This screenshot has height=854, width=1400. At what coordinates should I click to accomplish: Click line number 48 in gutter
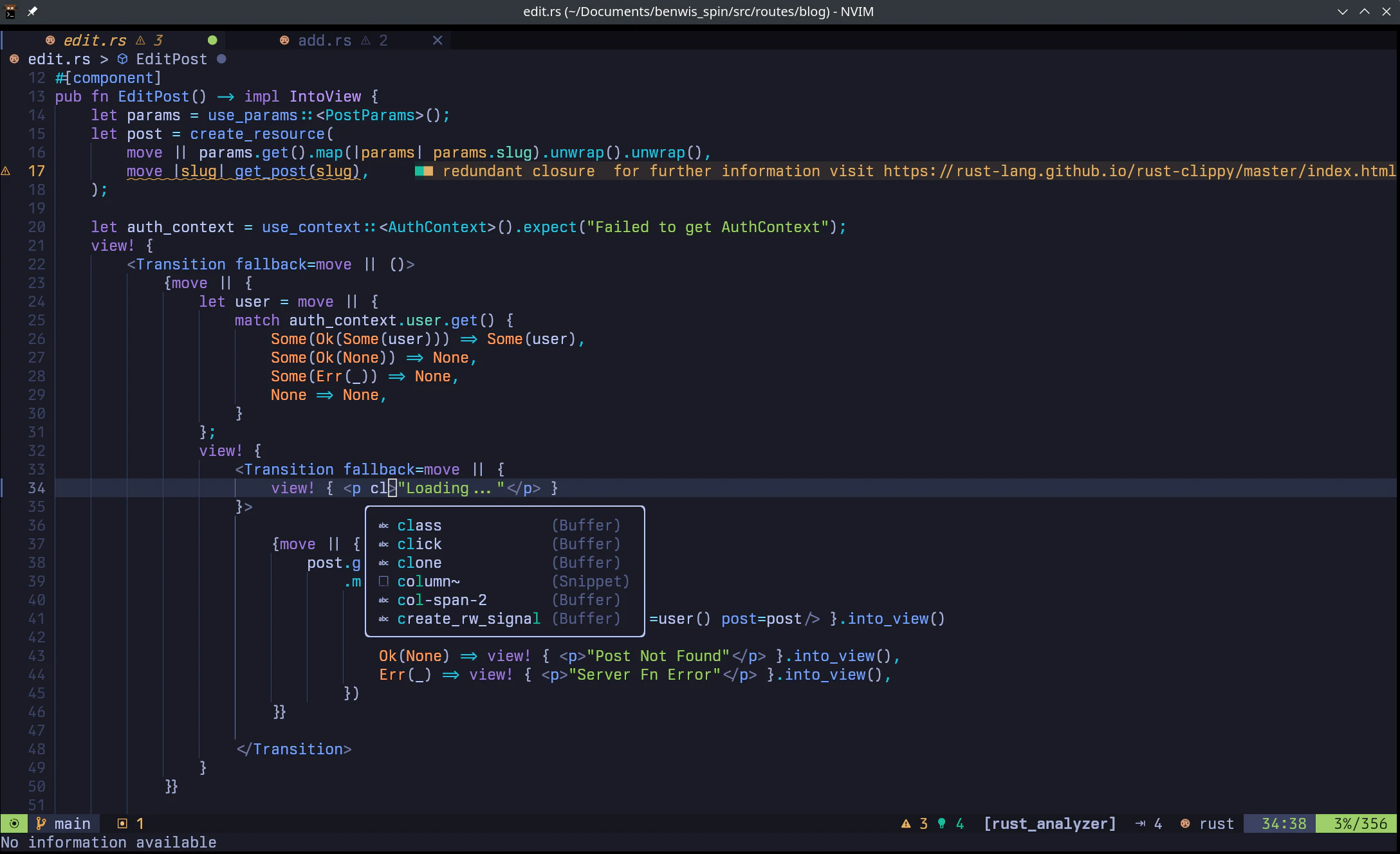[x=37, y=749]
